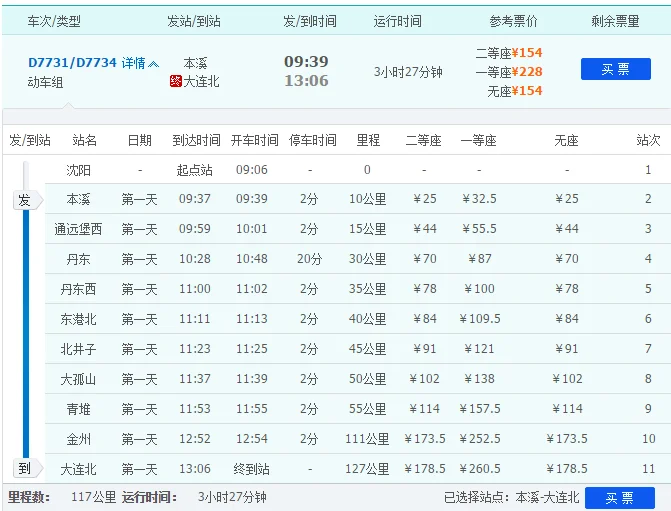Click stop duration 20分 in 丹东 row
The image size is (671, 511).
(x=309, y=259)
